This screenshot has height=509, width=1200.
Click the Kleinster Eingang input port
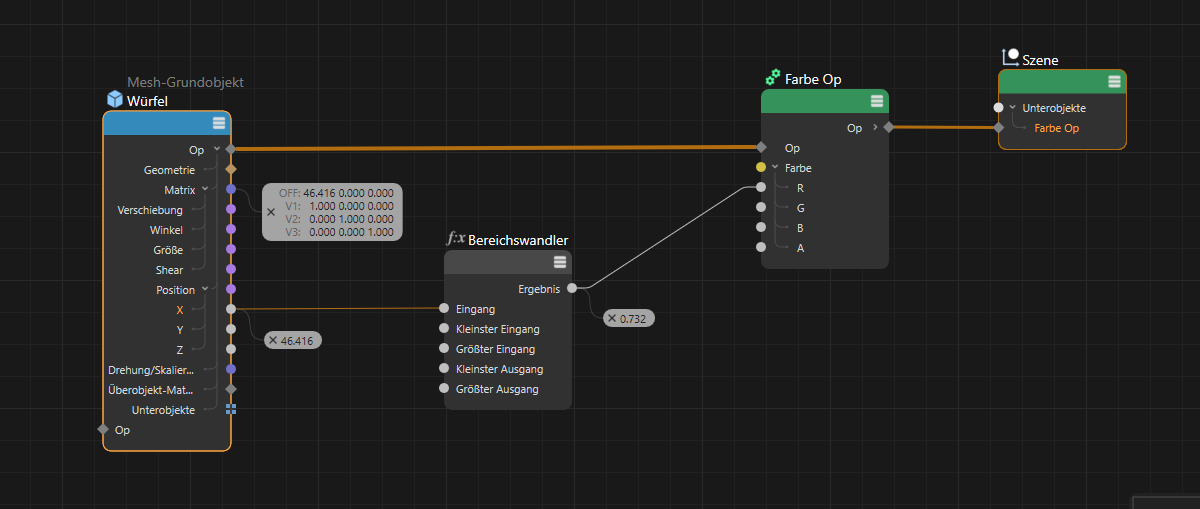point(444,329)
